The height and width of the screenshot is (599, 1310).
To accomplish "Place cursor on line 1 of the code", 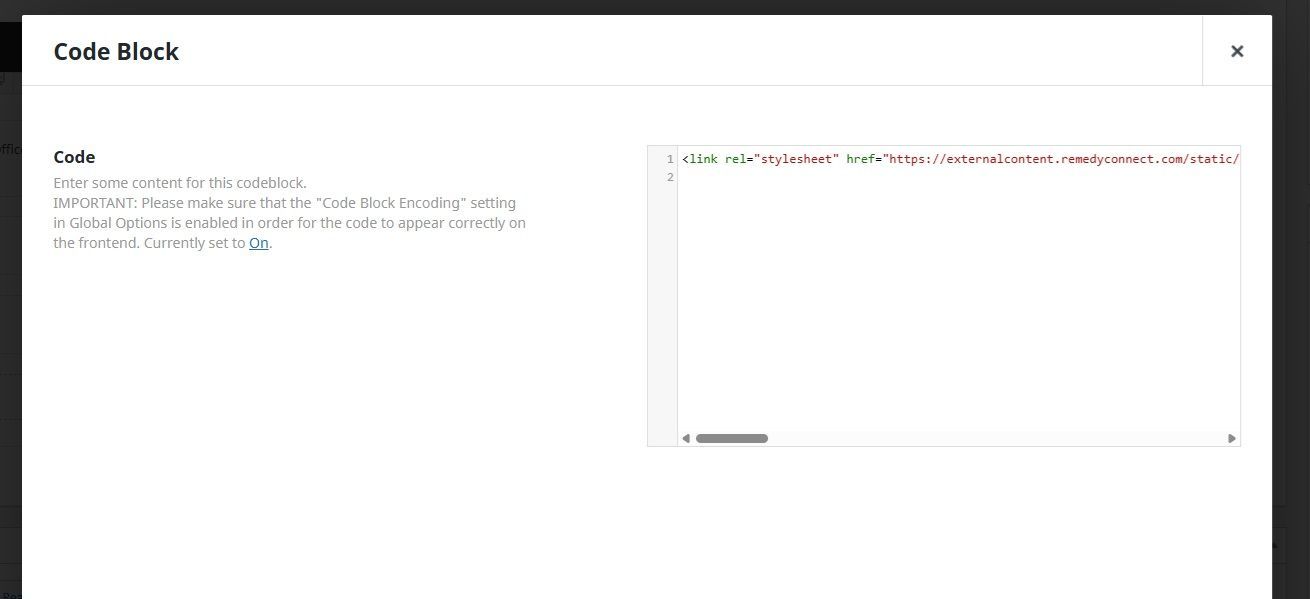I will pos(900,158).
